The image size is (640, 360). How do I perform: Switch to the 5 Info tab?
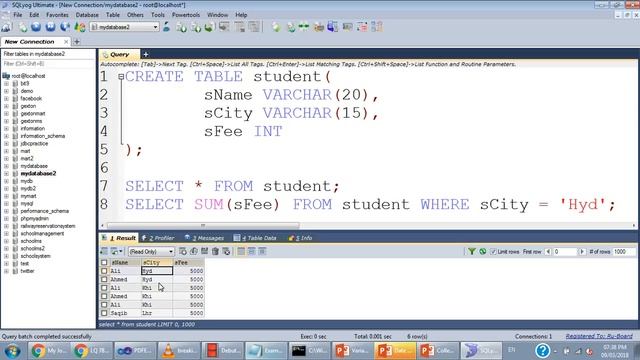[x=300, y=238]
